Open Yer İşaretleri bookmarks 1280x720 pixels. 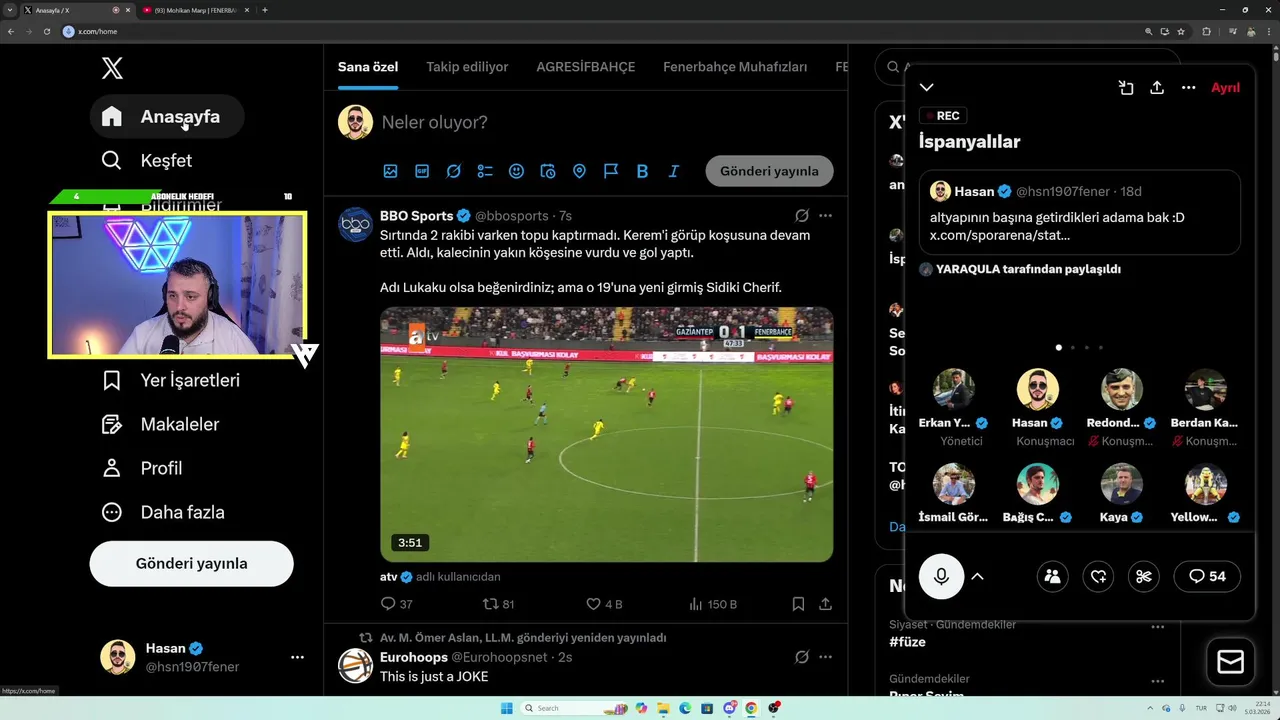point(170,380)
